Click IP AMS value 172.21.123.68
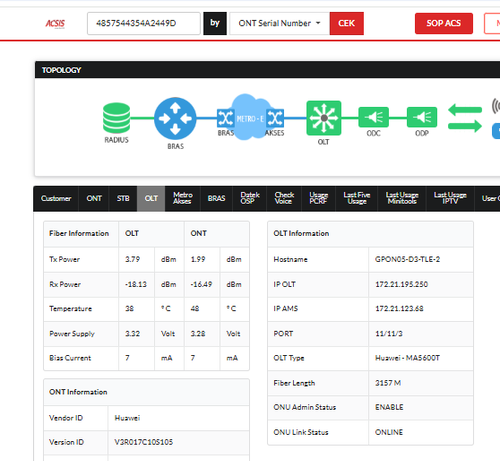Screen dimensions: 500x461 click(x=399, y=309)
